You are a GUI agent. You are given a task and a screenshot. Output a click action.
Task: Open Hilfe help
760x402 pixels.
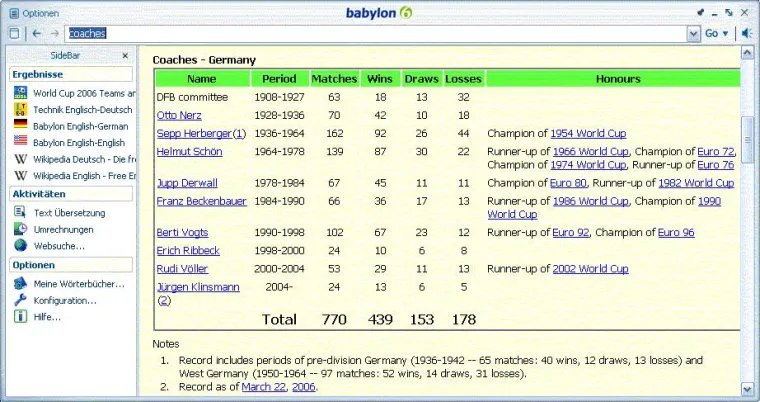(x=47, y=318)
